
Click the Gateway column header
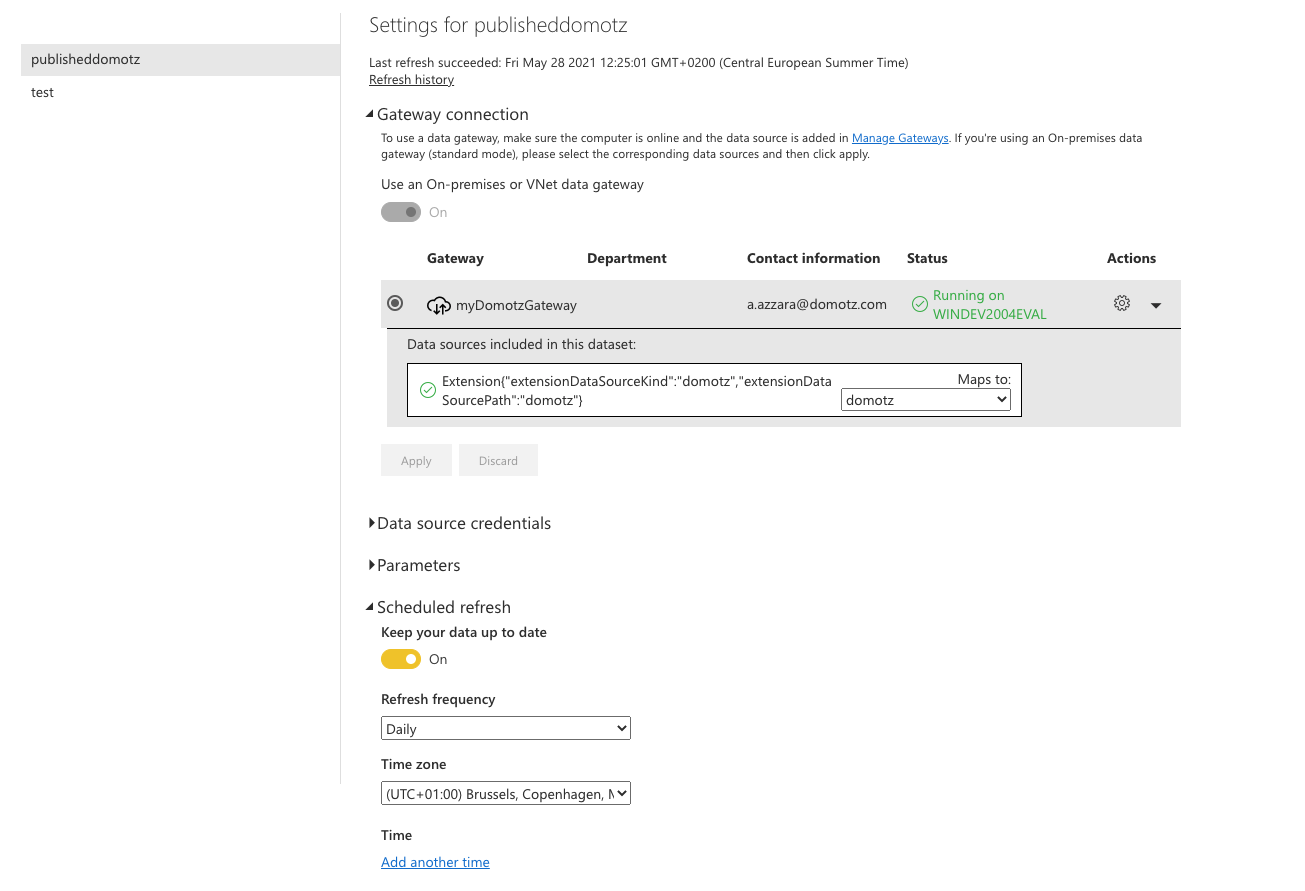tap(455, 258)
